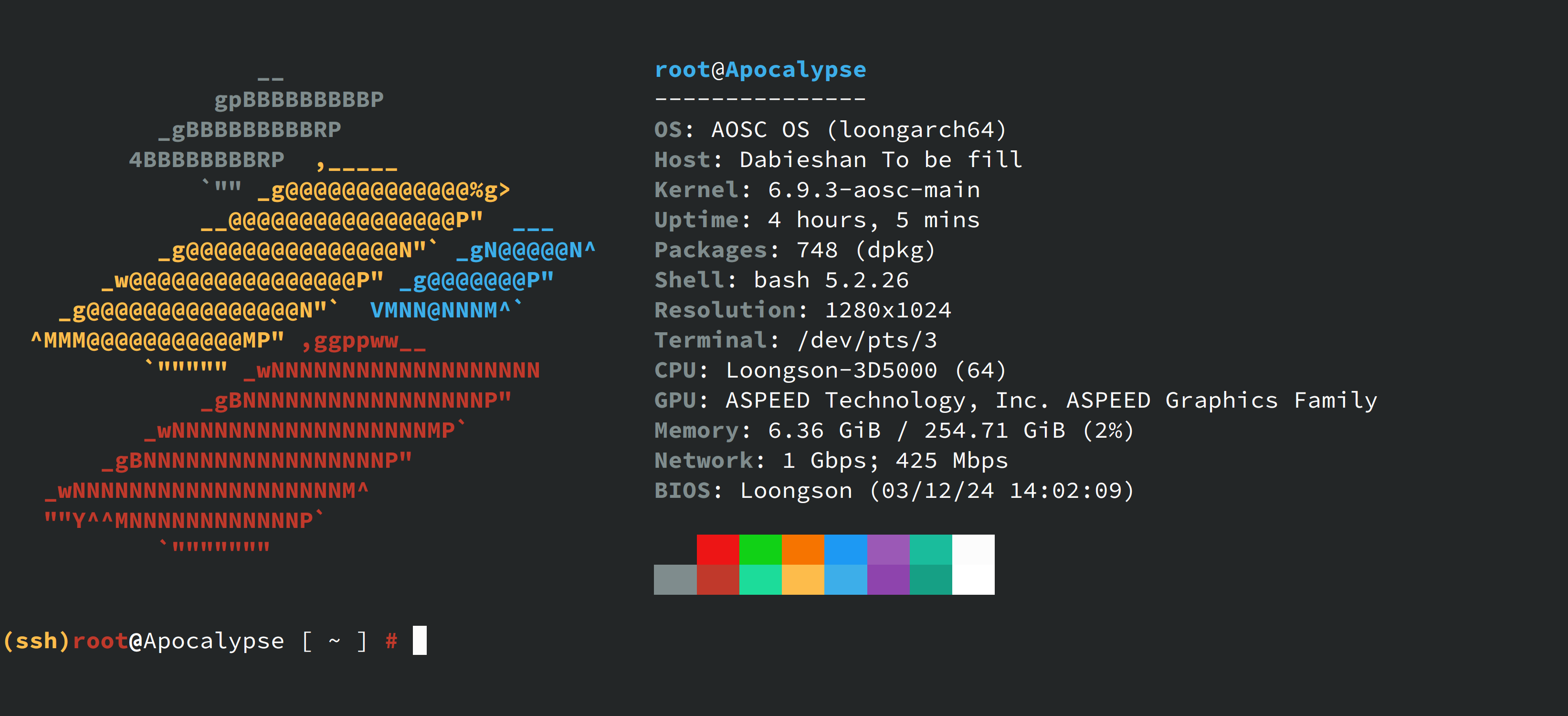Click the light purple color block
This screenshot has width=1568, height=716.
pos(888,549)
